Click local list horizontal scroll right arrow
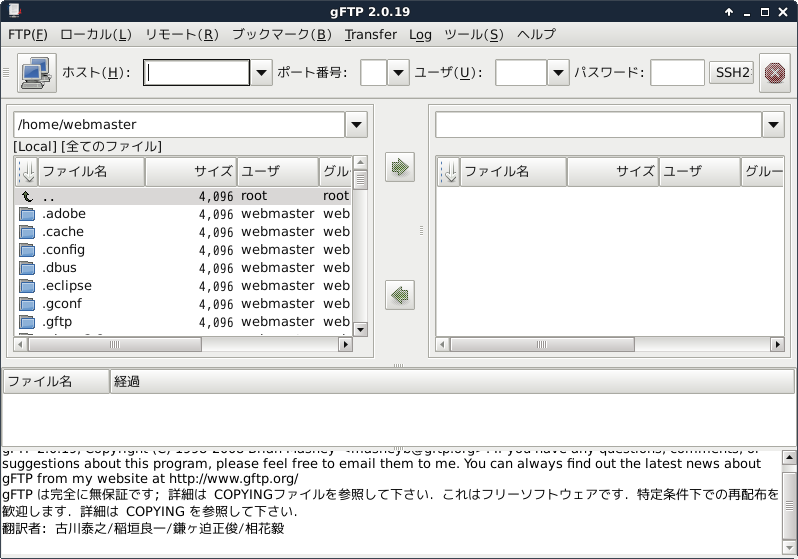The image size is (798, 559). [x=346, y=345]
